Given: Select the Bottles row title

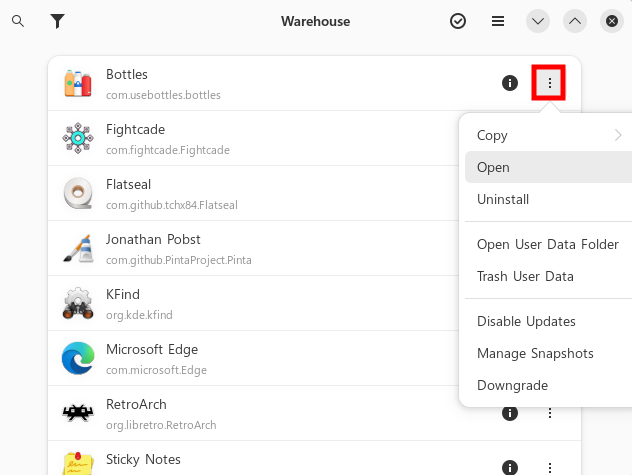Looking at the screenshot, I should (x=127, y=75).
